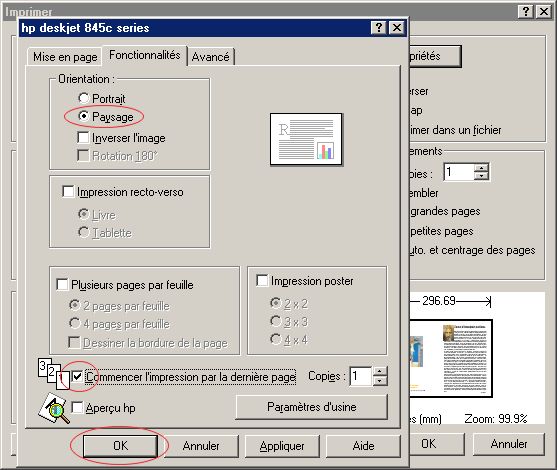Viewport: 557px width, 470px height.
Task: Click the Paramètres d'usine button
Action: coord(312,407)
